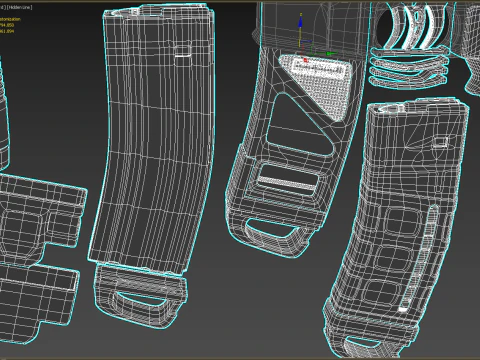The image size is (480, 360).
Task: Click the small bright rectangle on the curved magazine
Action: click(183, 51)
